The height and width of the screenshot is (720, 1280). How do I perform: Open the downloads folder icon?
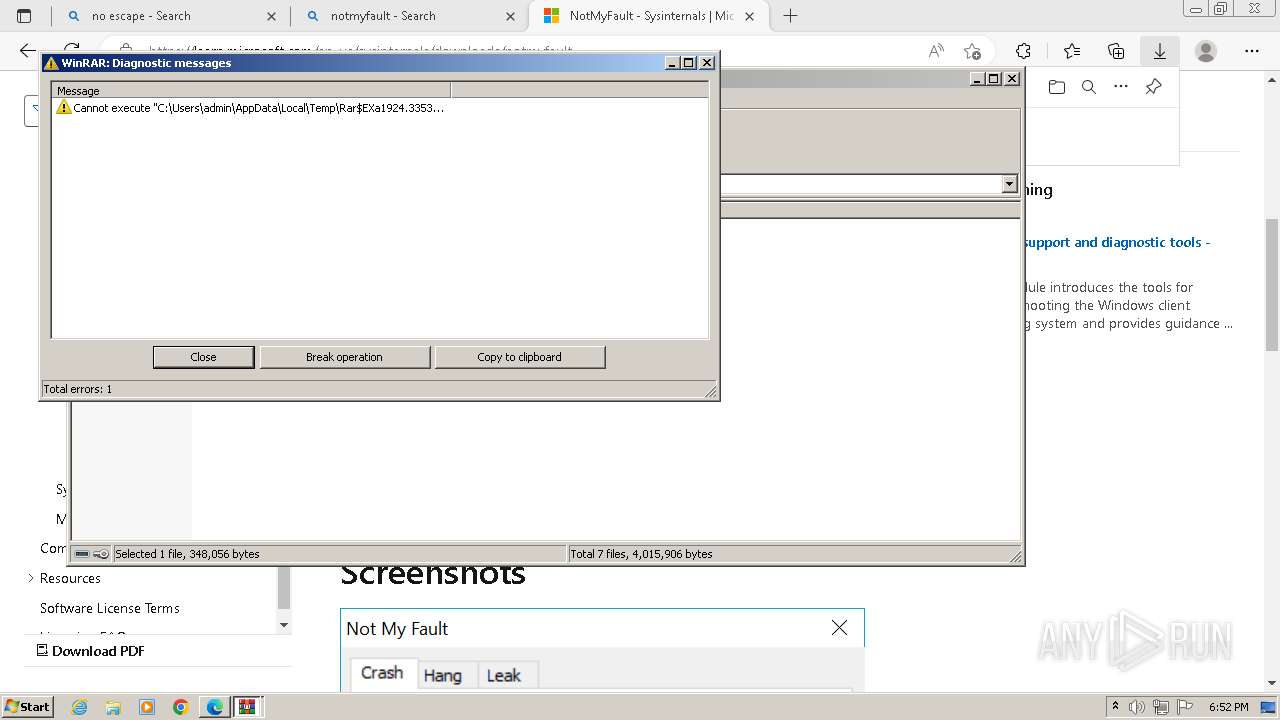click(1057, 87)
